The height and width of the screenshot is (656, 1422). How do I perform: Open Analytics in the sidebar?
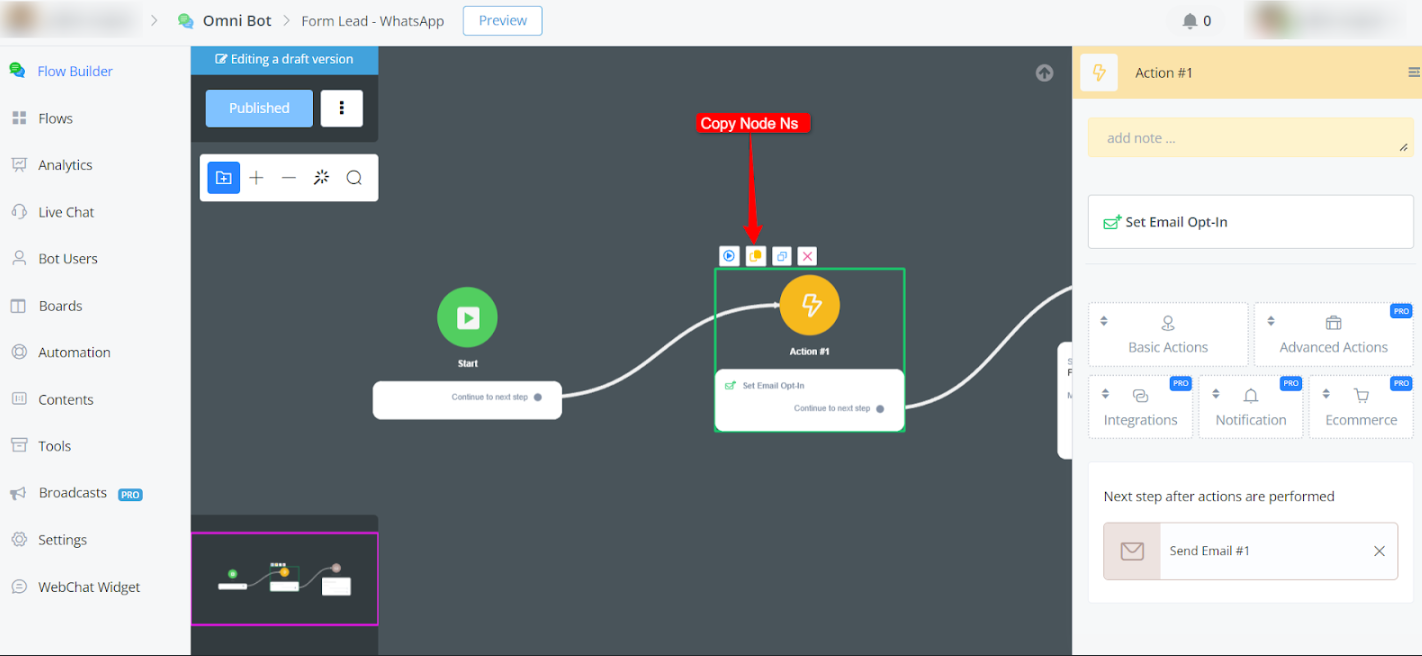point(65,165)
